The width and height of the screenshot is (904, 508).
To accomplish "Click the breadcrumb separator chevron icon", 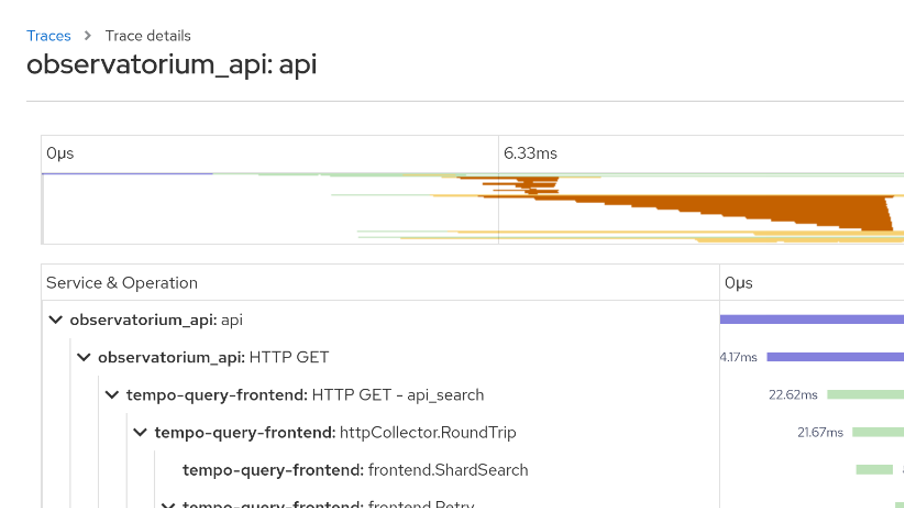I will click(88, 36).
